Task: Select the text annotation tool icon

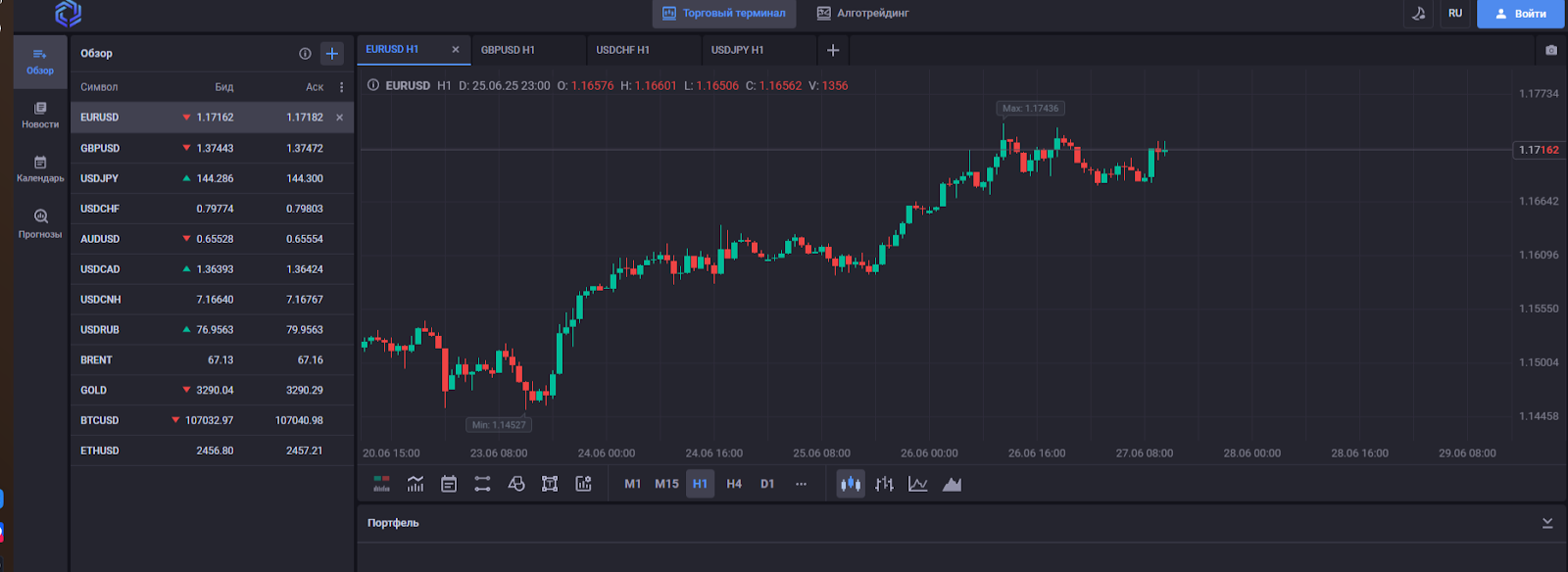Action: (550, 484)
